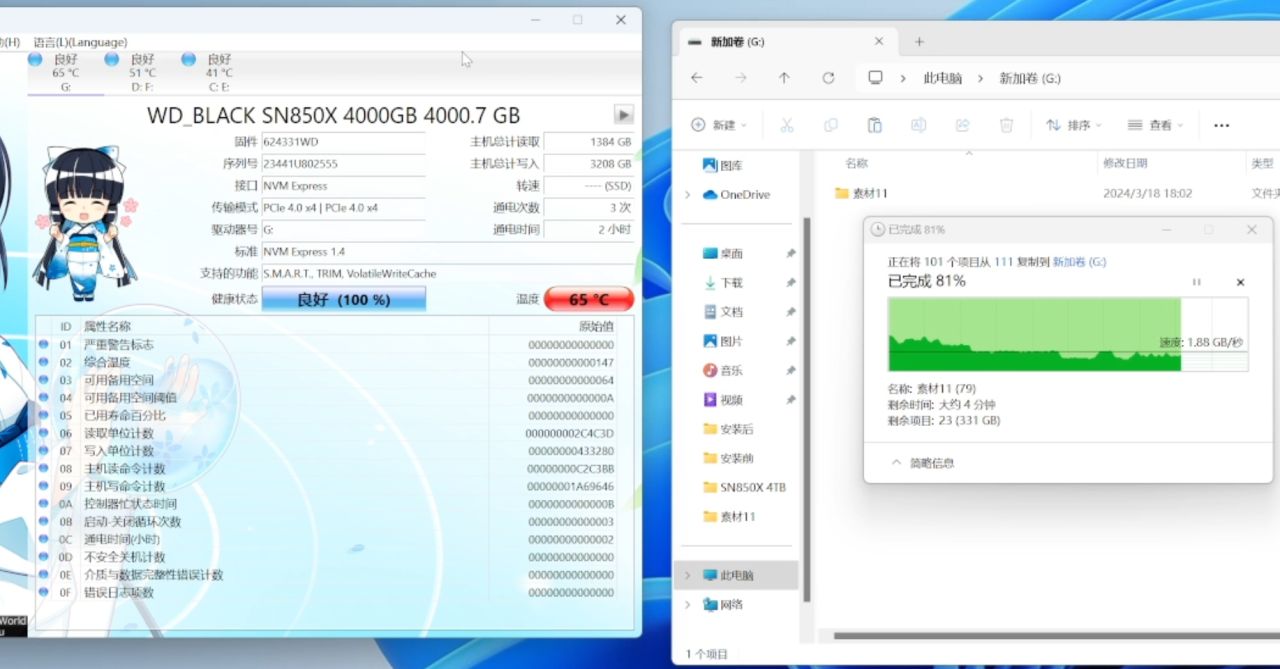Image resolution: width=1280 pixels, height=669 pixels.
Task: Collapse details via 简略信息 toggle
Action: (x=922, y=463)
